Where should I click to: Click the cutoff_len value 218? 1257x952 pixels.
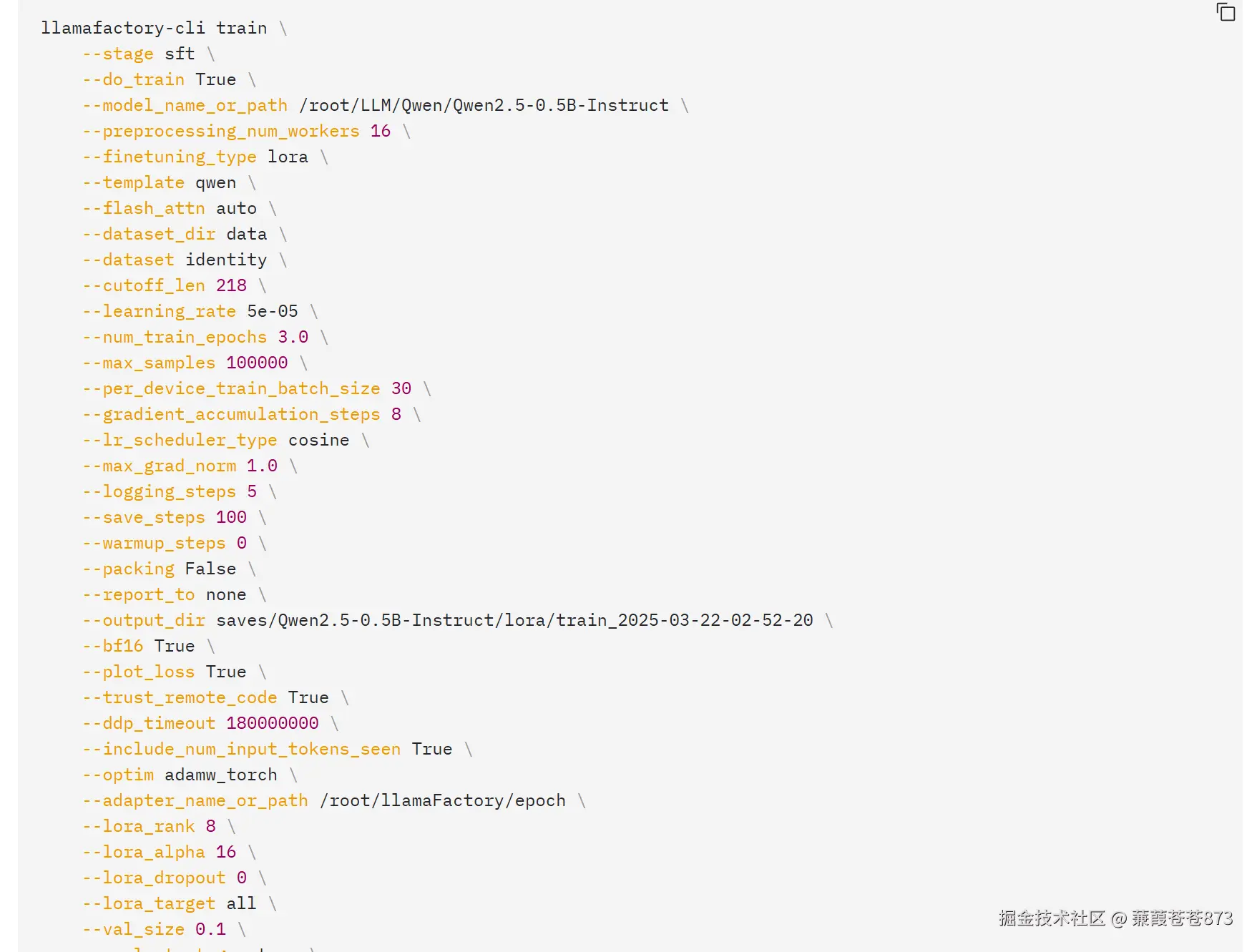click(x=231, y=285)
